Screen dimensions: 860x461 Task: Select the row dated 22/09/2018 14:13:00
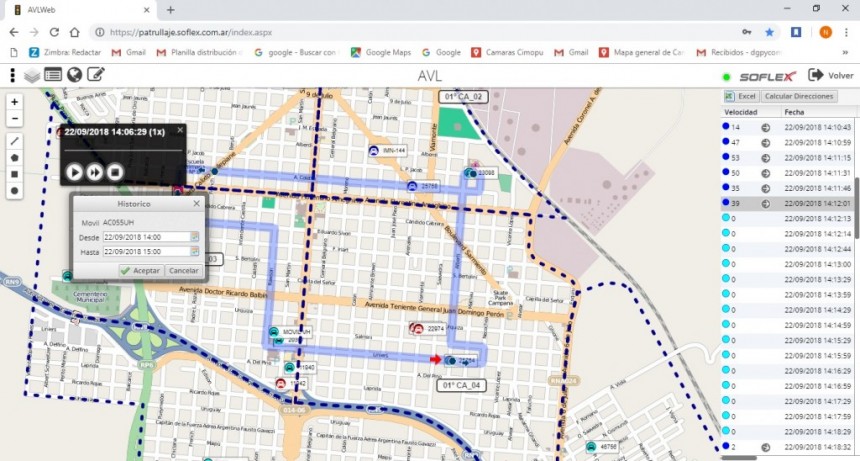click(787, 264)
